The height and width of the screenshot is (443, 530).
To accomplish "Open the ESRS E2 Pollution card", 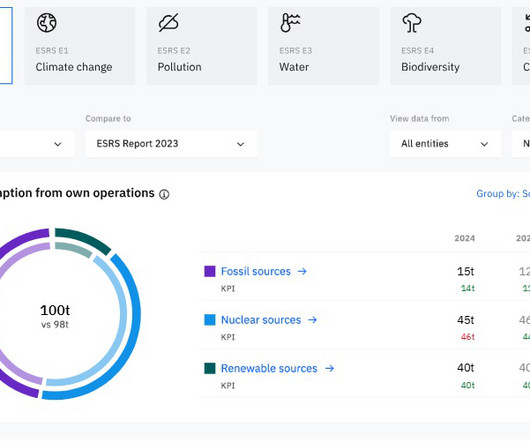I will pyautogui.click(x=202, y=46).
